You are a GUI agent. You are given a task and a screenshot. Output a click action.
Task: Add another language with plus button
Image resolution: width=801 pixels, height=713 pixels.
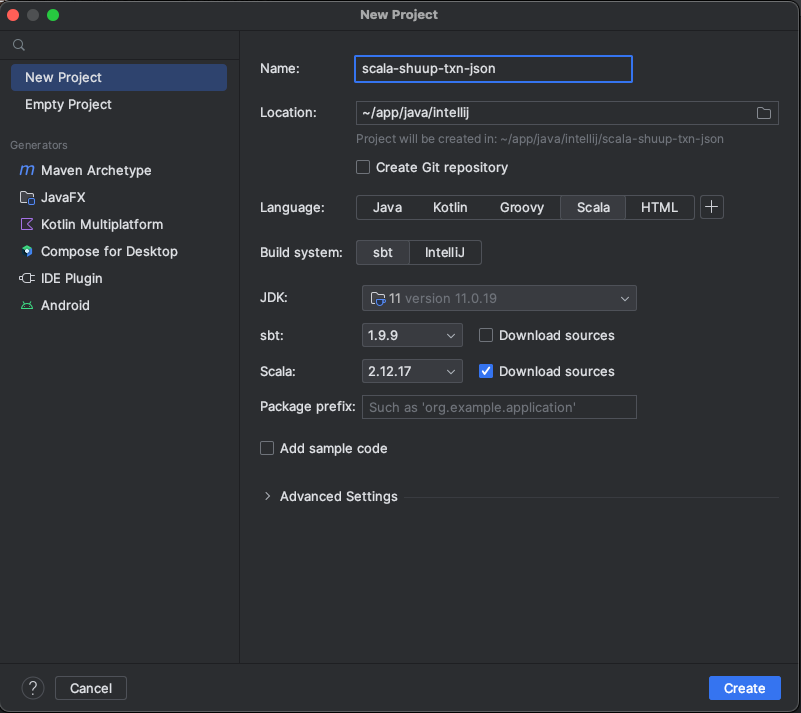(712, 207)
